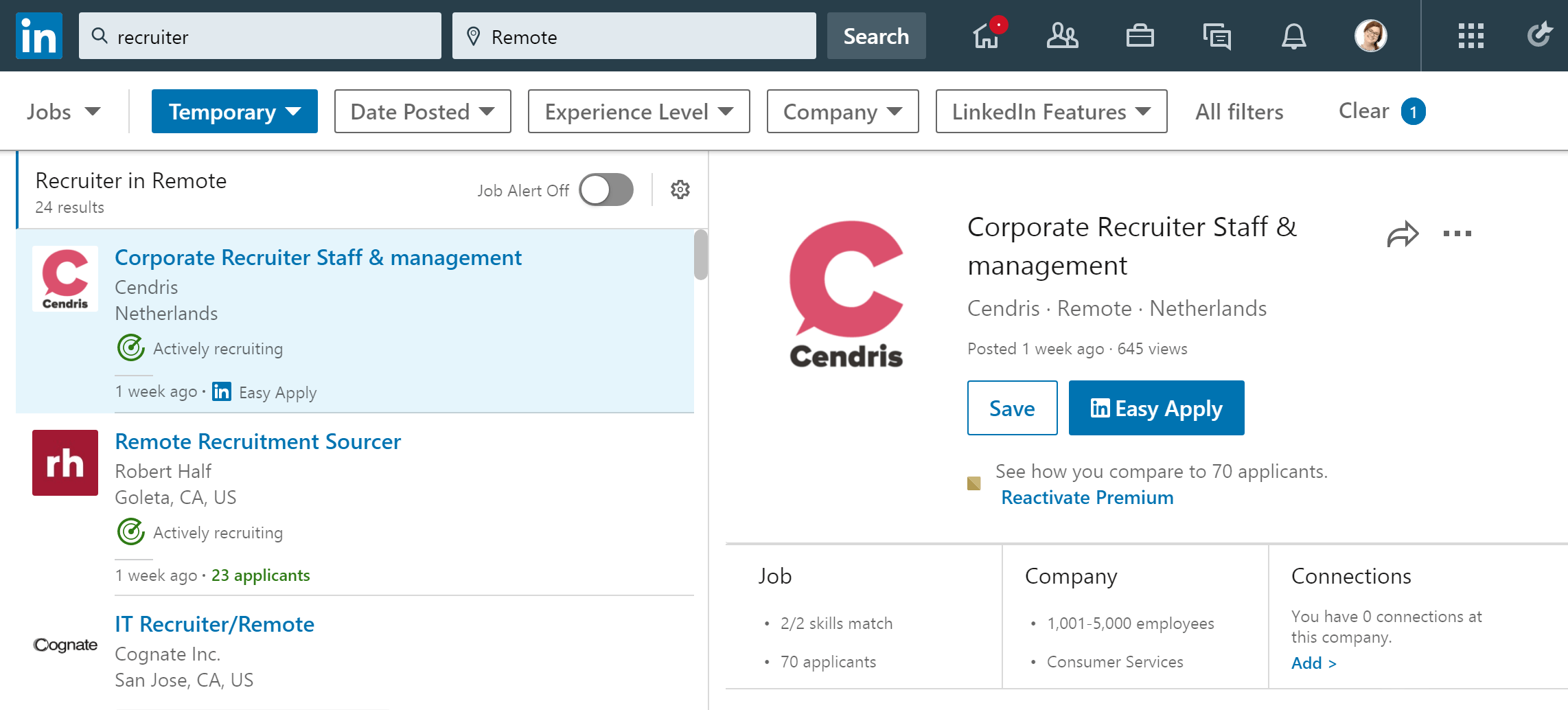Click the Premium arrow icon in the top bar

pyautogui.click(x=1539, y=34)
